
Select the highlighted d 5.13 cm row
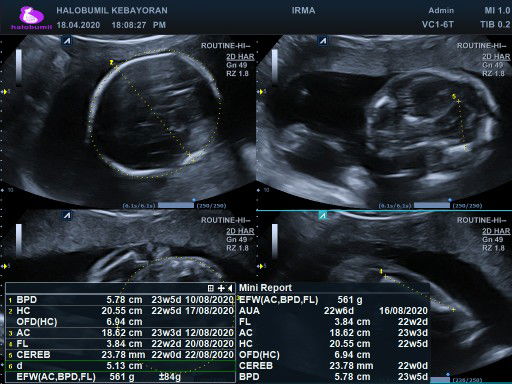pyautogui.click(x=120, y=366)
